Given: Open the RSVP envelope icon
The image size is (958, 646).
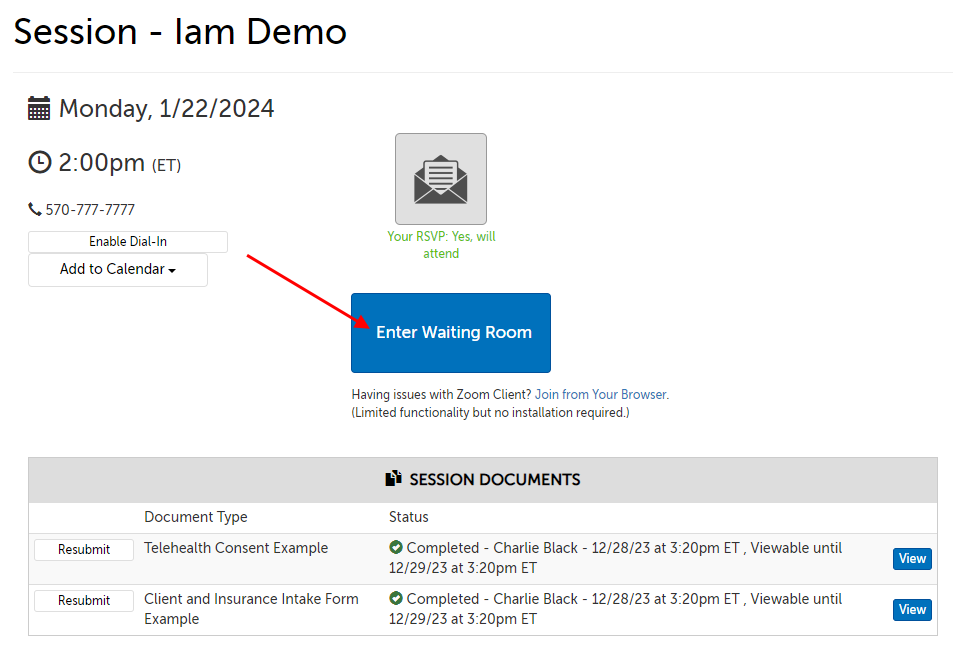Looking at the screenshot, I should pos(441,179).
